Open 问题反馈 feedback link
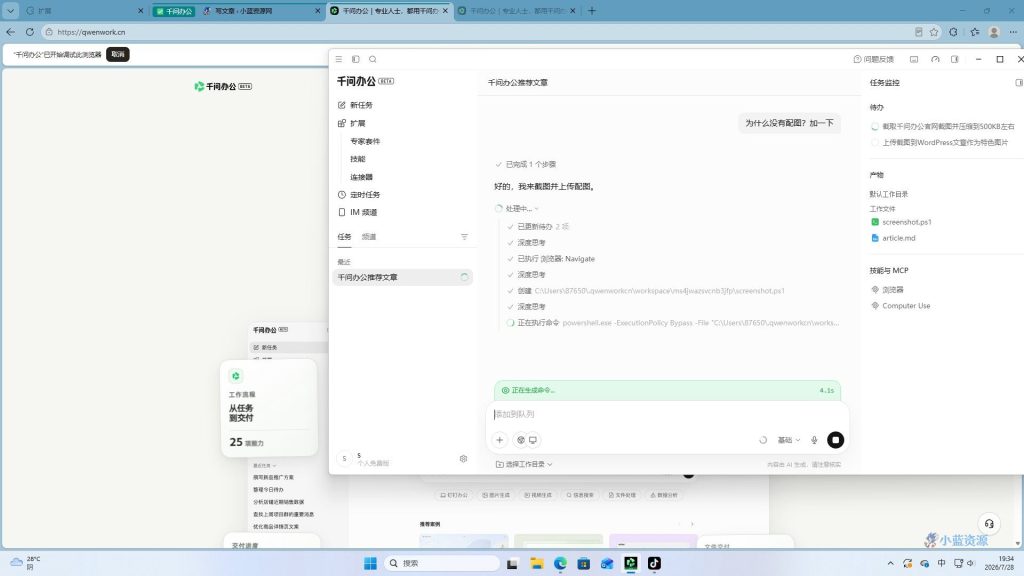Screen dimensions: 1024x576 coord(874,59)
